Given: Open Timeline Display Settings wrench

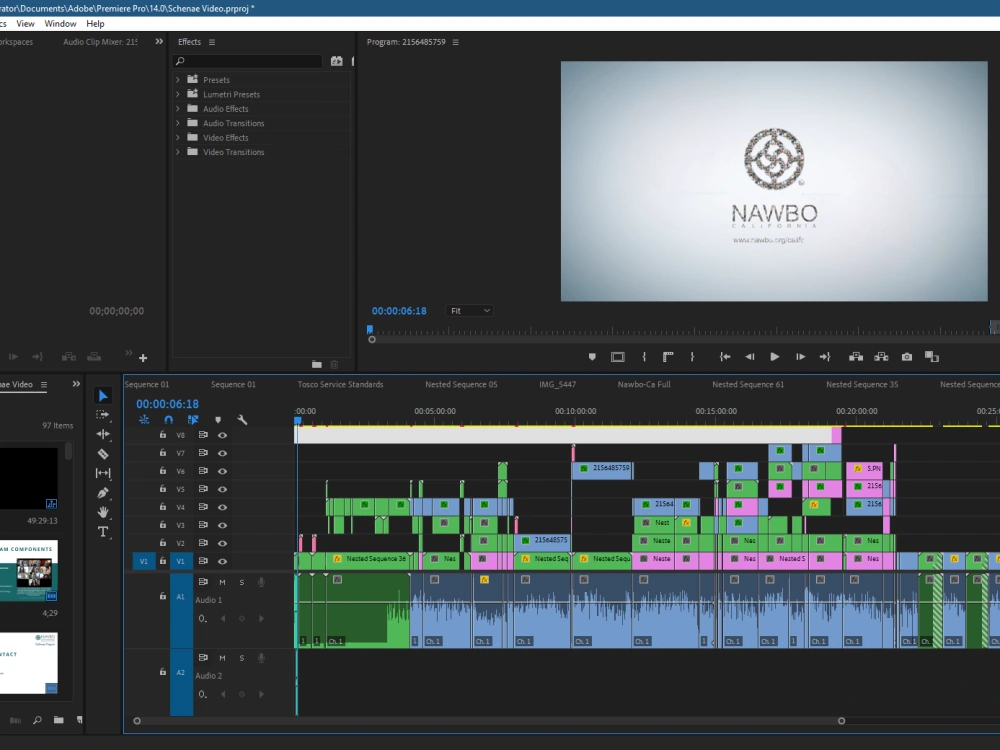Looking at the screenshot, I should pos(242,420).
